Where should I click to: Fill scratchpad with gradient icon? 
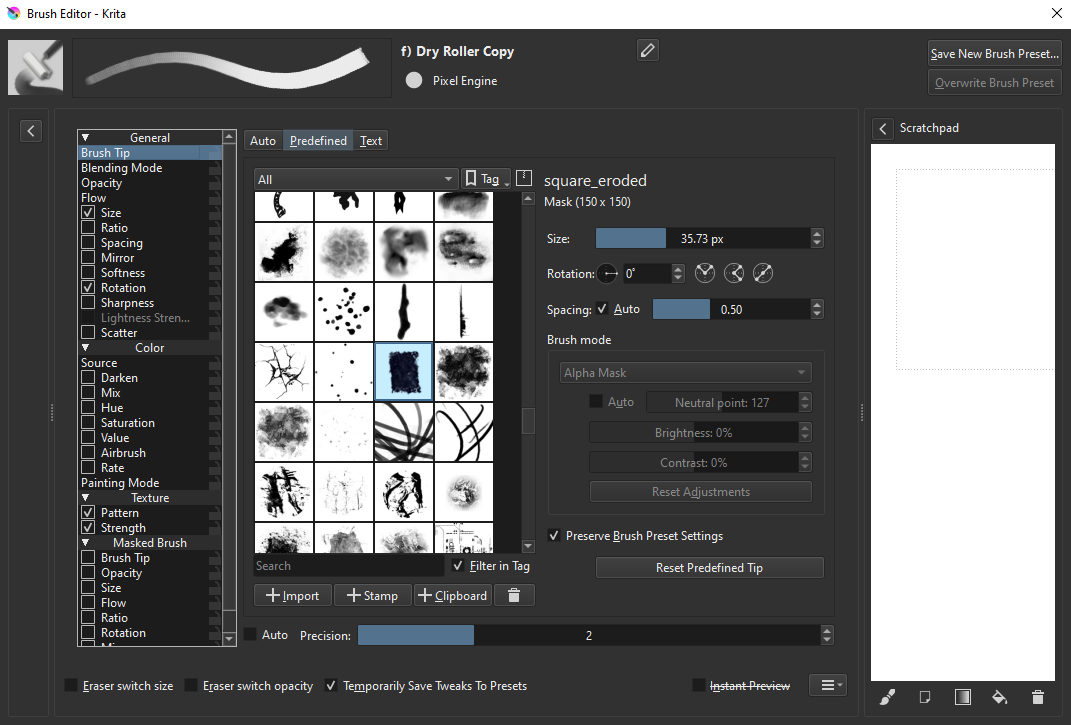point(962,697)
